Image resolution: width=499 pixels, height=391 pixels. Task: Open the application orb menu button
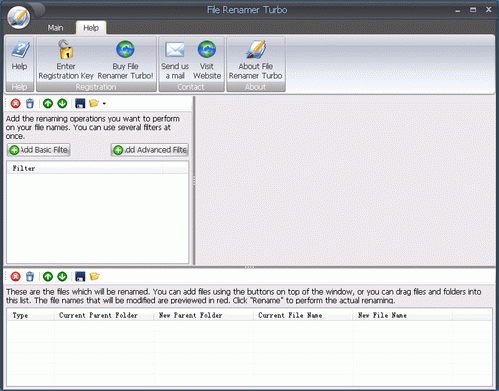pyautogui.click(x=19, y=18)
